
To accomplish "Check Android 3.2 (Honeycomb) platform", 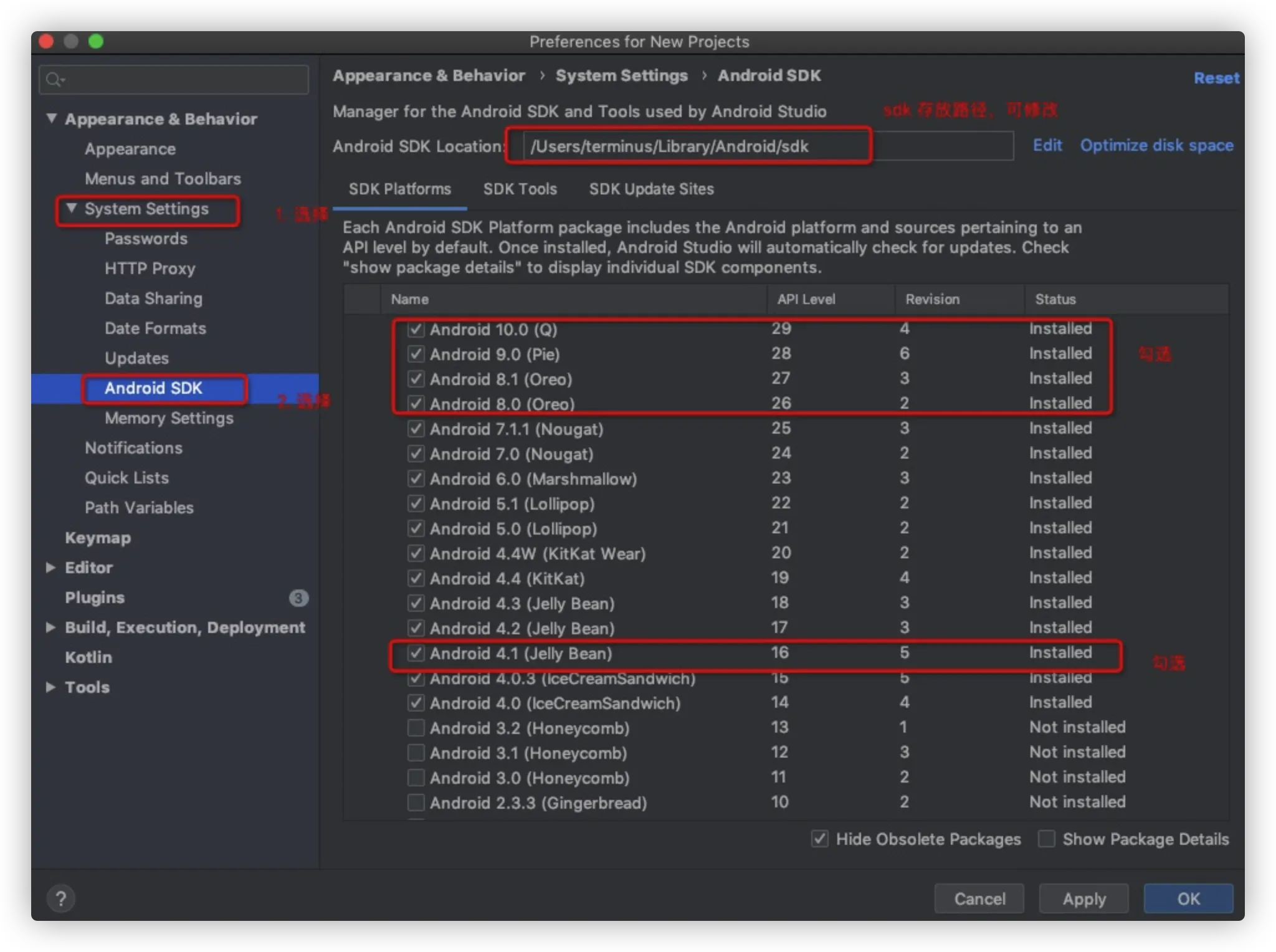I will coord(416,728).
